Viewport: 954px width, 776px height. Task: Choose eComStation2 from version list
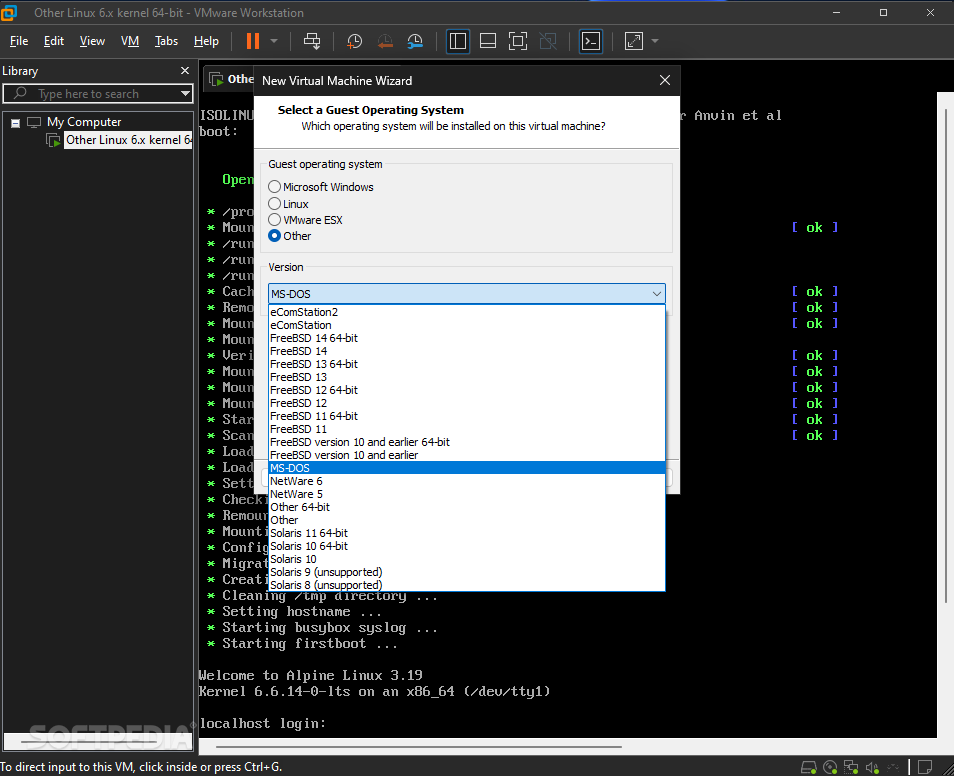466,312
